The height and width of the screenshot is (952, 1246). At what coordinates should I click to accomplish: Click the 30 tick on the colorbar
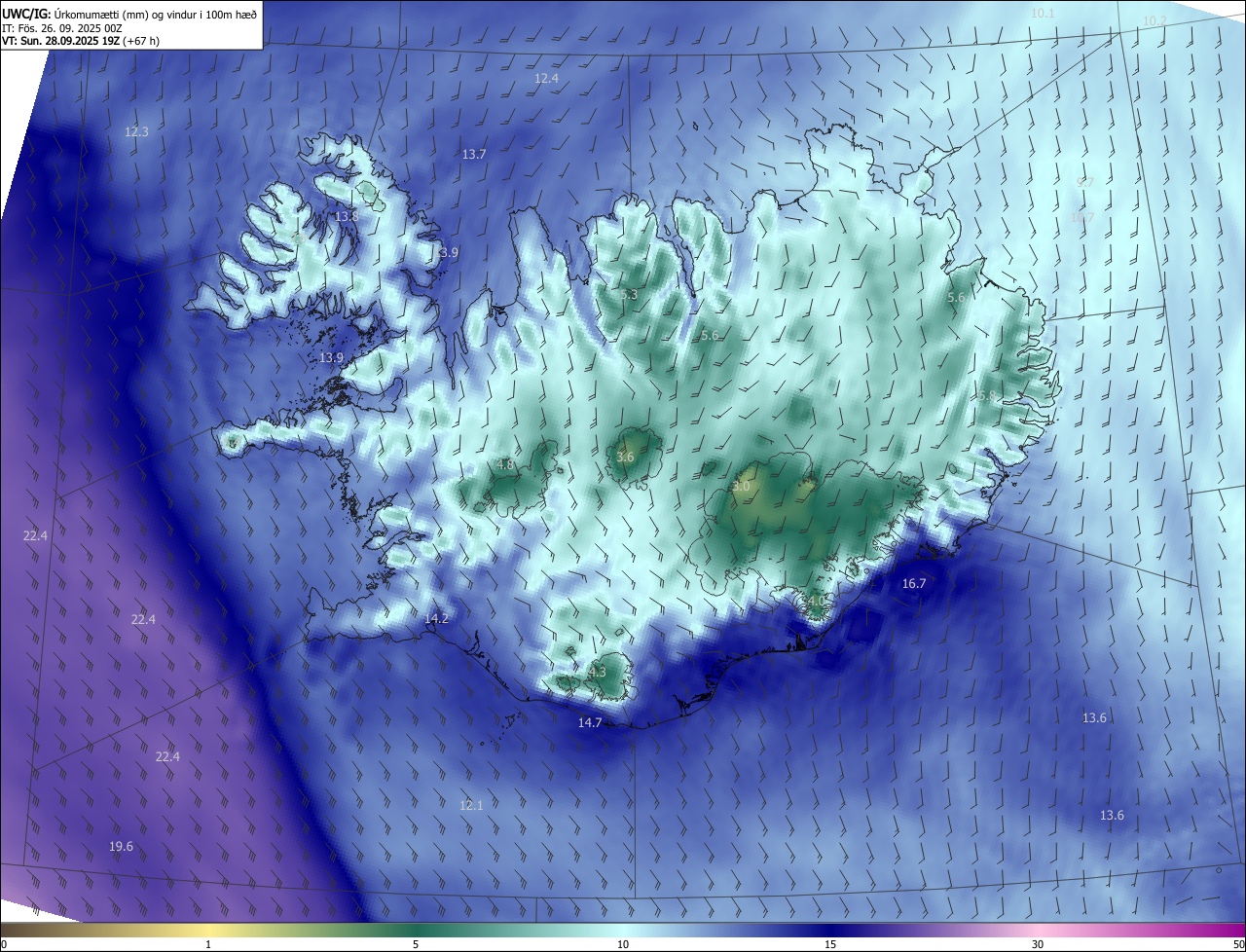(1038, 944)
